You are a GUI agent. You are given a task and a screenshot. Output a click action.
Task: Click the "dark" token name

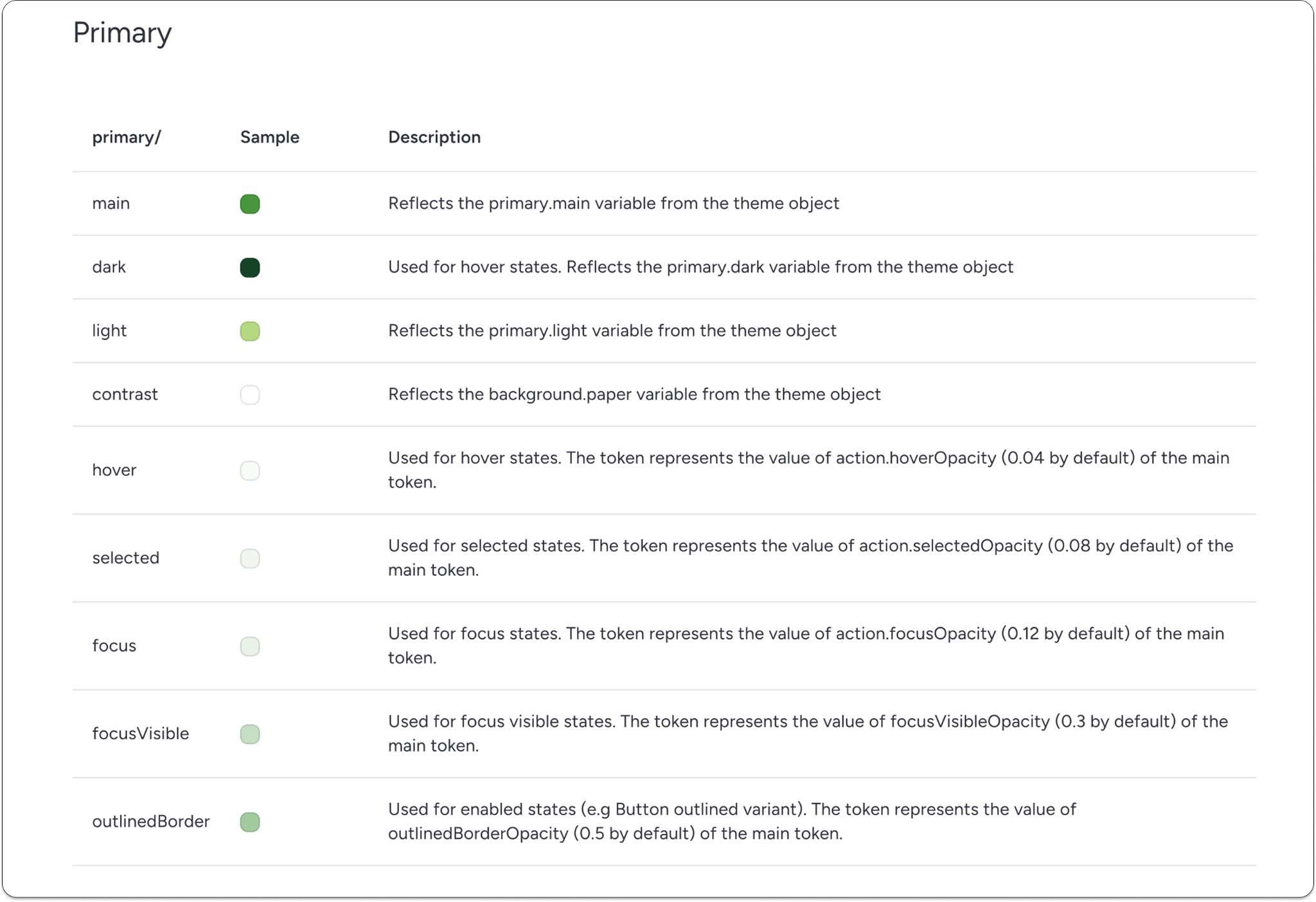(x=109, y=267)
